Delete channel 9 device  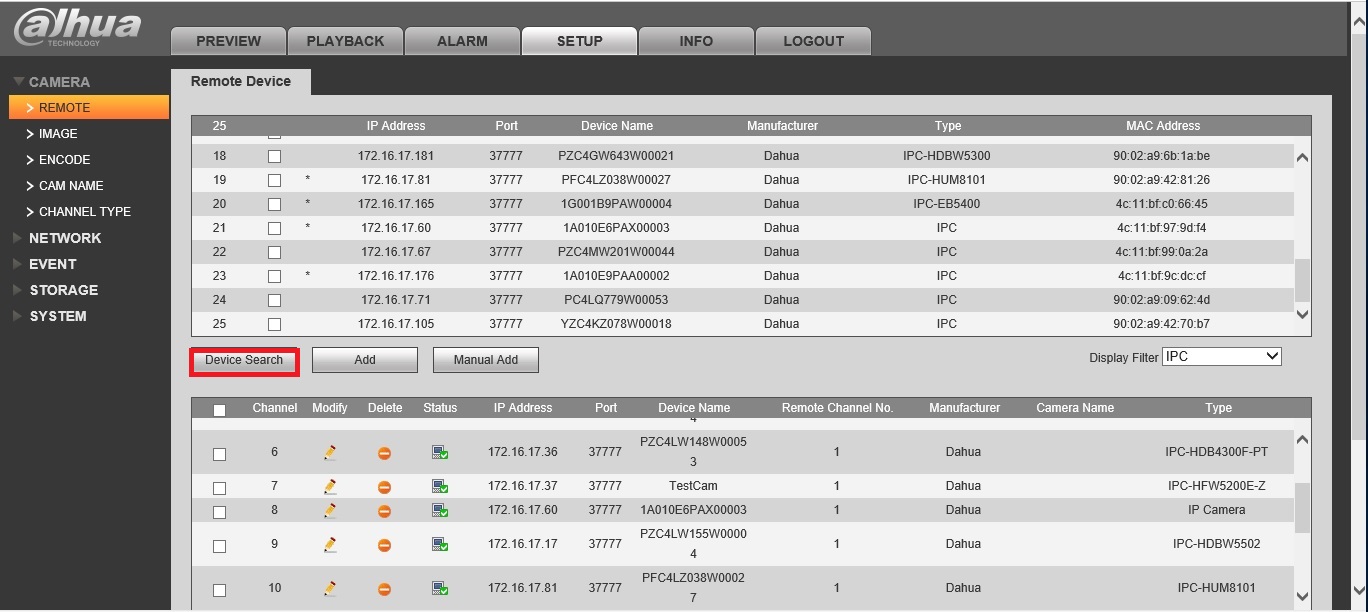tap(384, 546)
